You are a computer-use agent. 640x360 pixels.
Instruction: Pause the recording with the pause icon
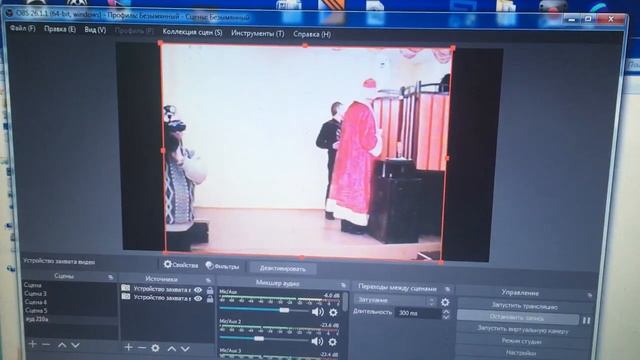tap(587, 321)
